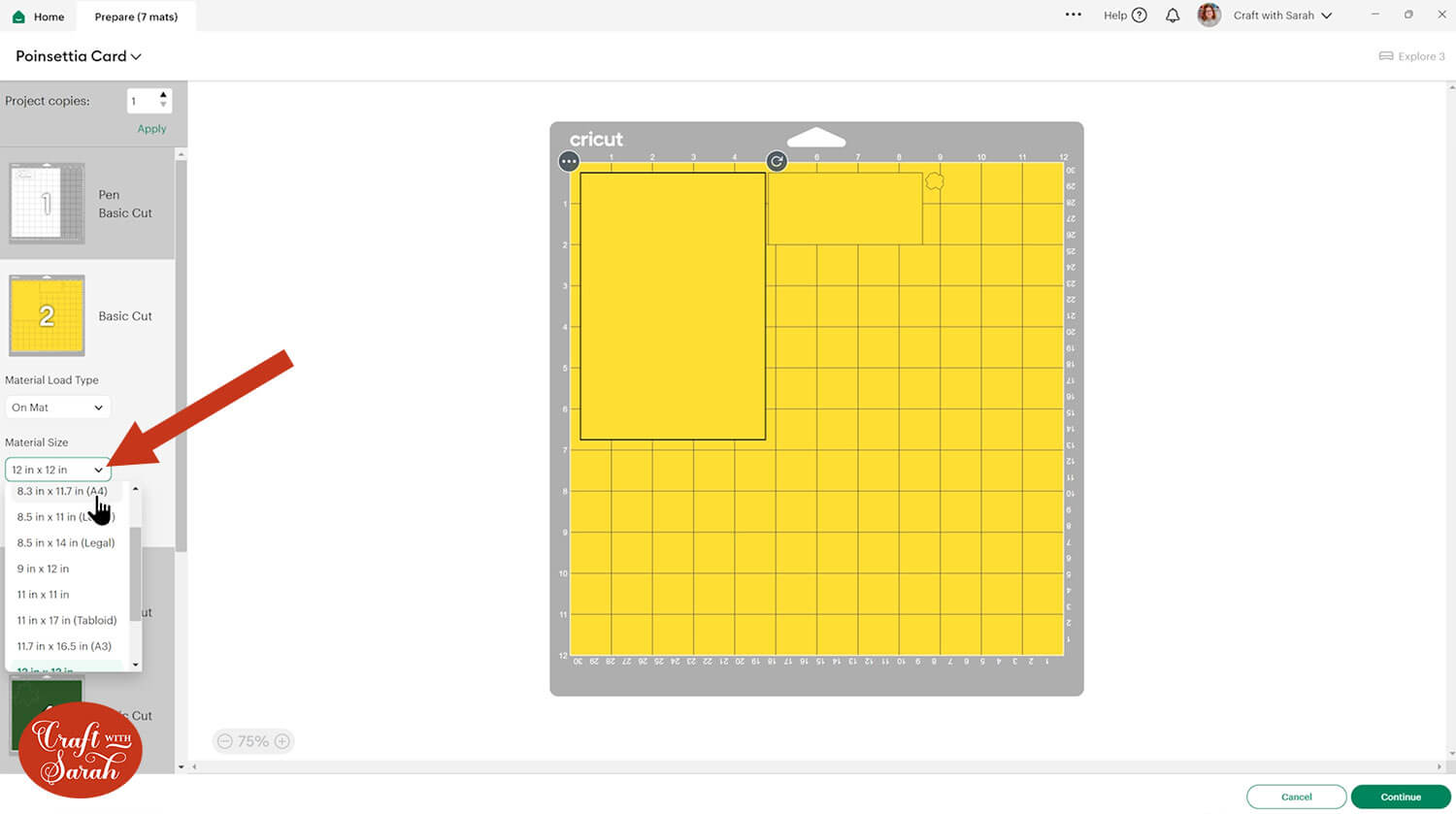This screenshot has width=1456, height=814.
Task: Click the Cricut home logo icon
Action: click(18, 16)
